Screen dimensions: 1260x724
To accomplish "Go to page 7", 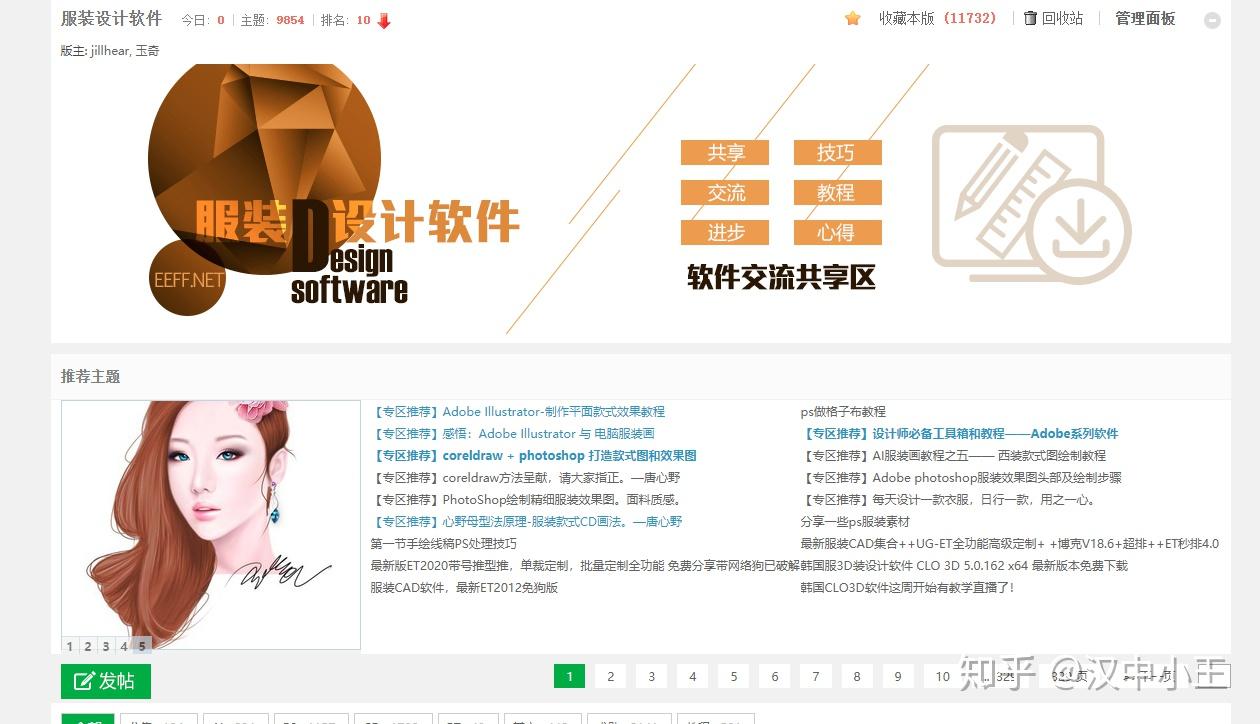I will (x=815, y=676).
